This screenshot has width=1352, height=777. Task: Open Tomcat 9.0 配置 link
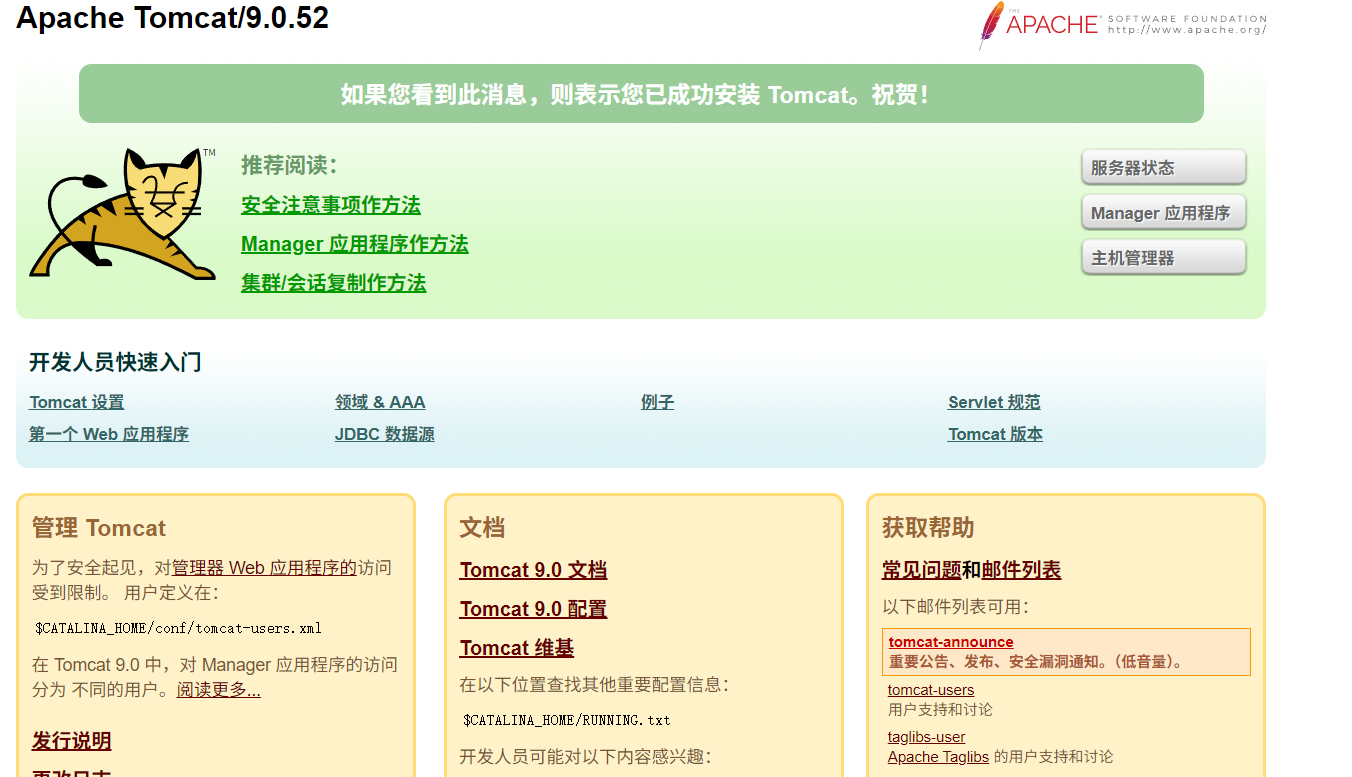533,609
